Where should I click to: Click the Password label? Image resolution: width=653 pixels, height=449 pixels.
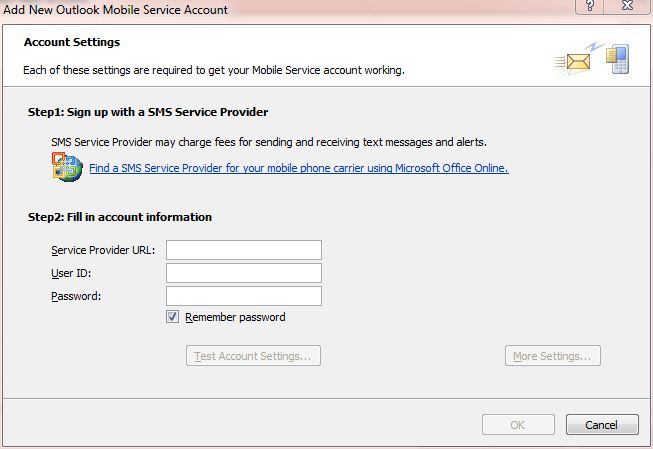tap(76, 296)
